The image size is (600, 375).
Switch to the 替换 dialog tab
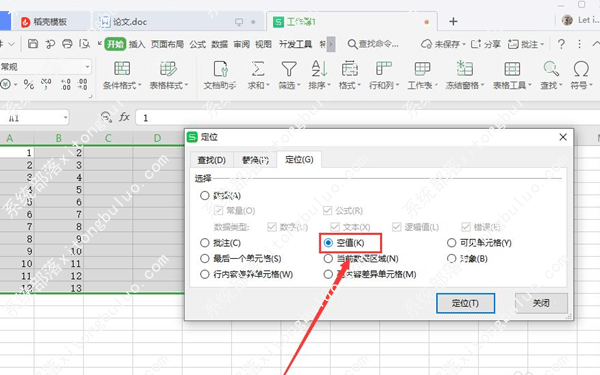pyautogui.click(x=255, y=160)
